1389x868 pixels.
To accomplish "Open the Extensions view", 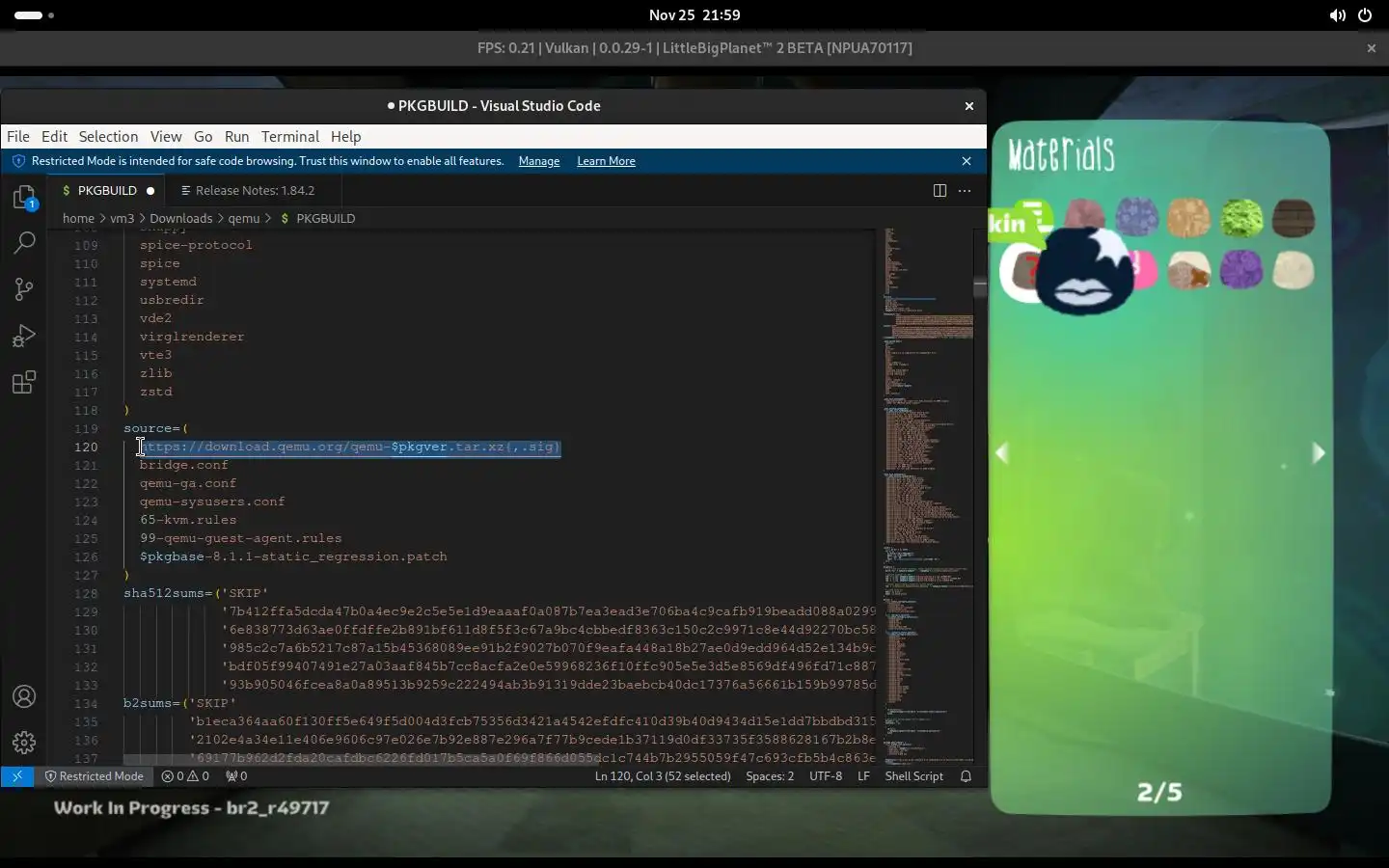I will pyautogui.click(x=24, y=382).
